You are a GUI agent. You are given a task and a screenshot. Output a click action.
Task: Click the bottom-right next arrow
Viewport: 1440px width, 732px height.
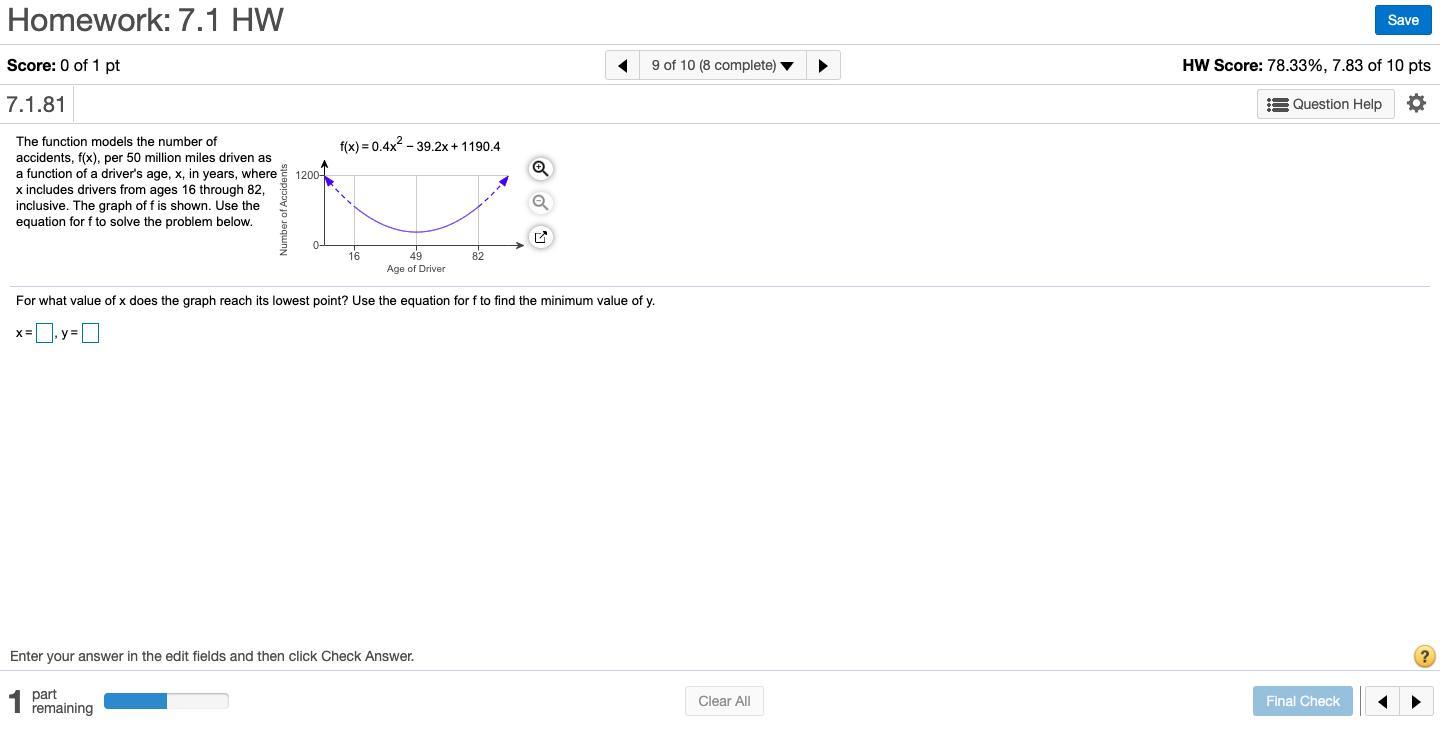click(x=1416, y=701)
